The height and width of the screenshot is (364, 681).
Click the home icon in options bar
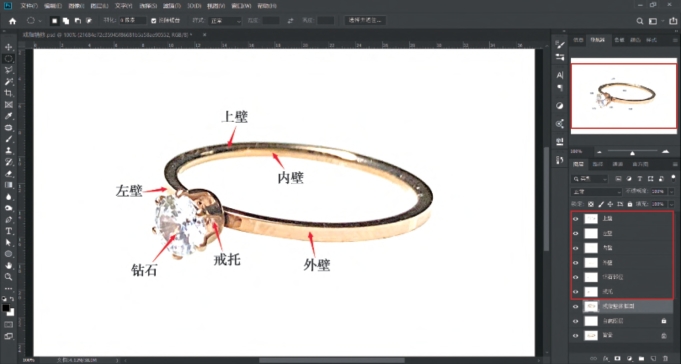13,21
